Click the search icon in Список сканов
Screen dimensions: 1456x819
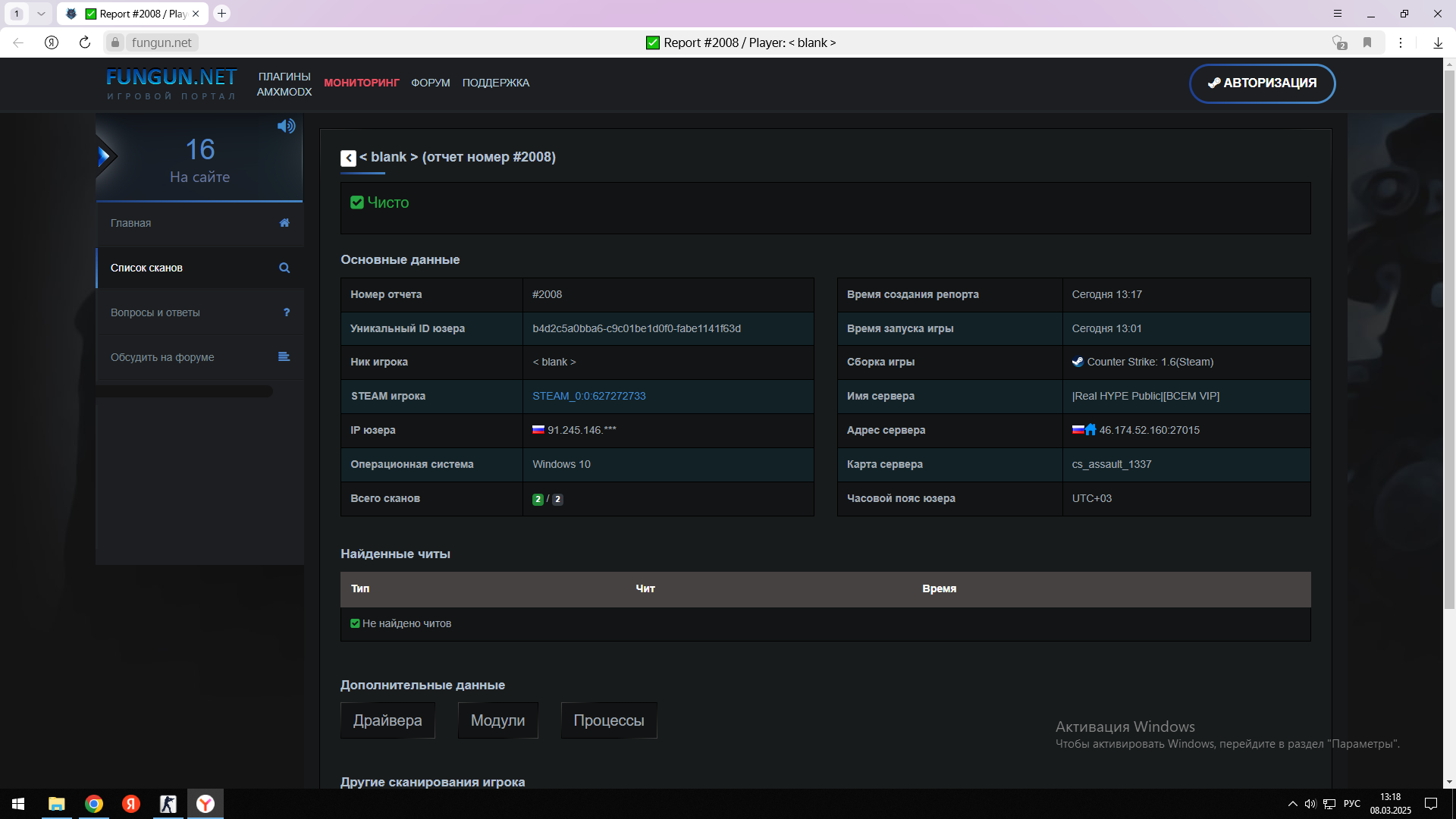[x=284, y=268]
